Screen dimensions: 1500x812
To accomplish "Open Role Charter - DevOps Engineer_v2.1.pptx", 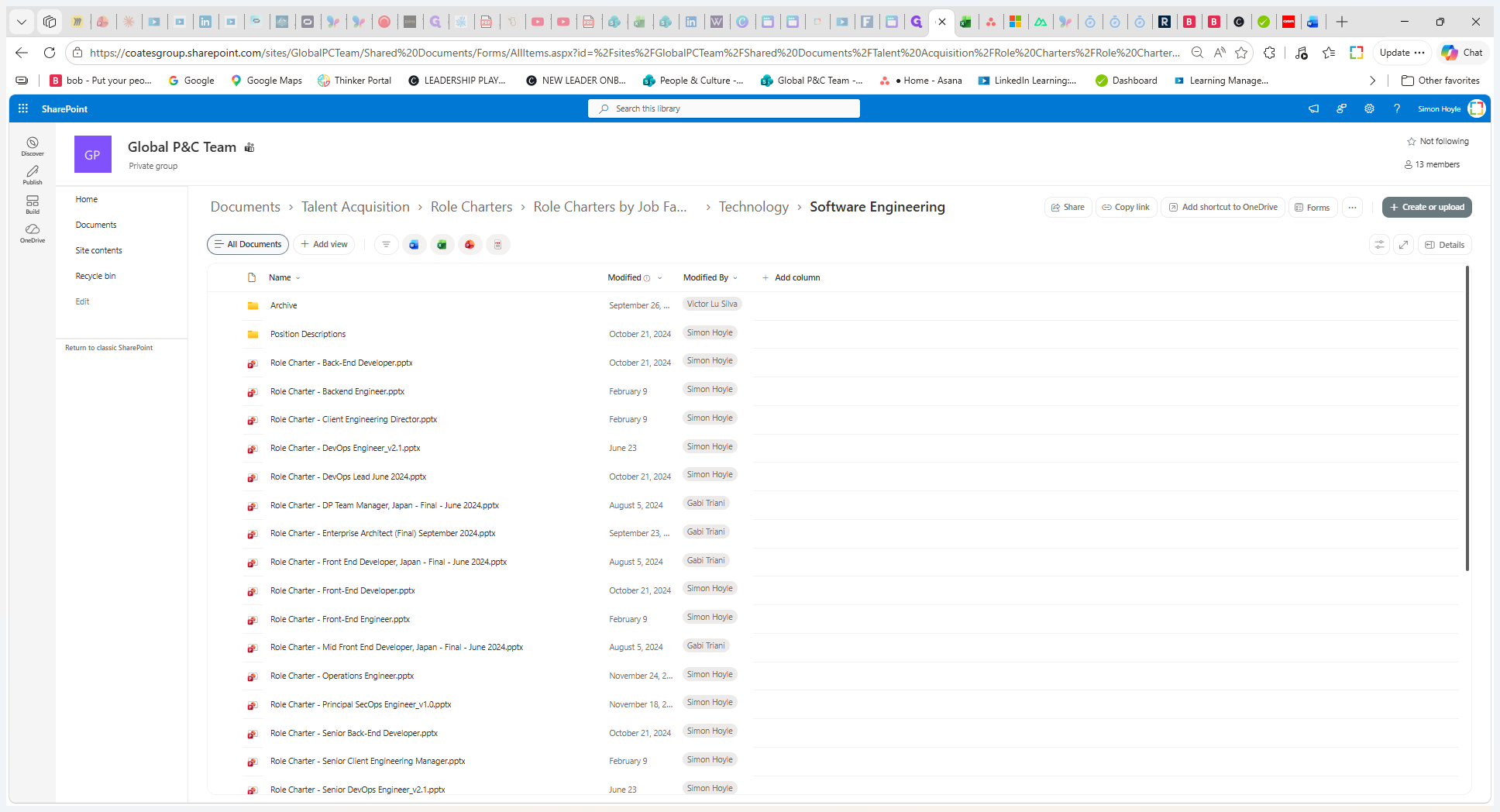I will pos(345,448).
